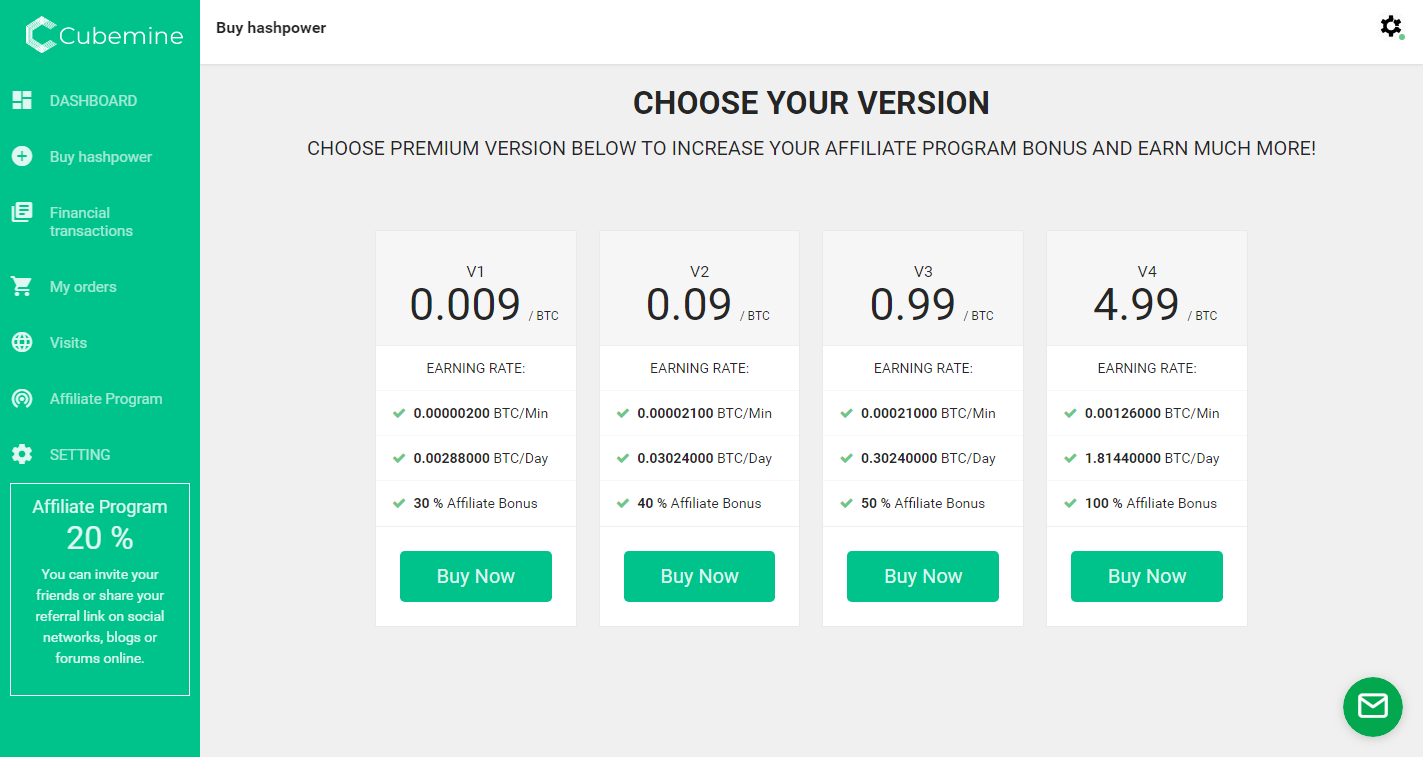Screen dimensions: 1423x757
Task: Open the mail chat bubble
Action: pyautogui.click(x=1372, y=706)
